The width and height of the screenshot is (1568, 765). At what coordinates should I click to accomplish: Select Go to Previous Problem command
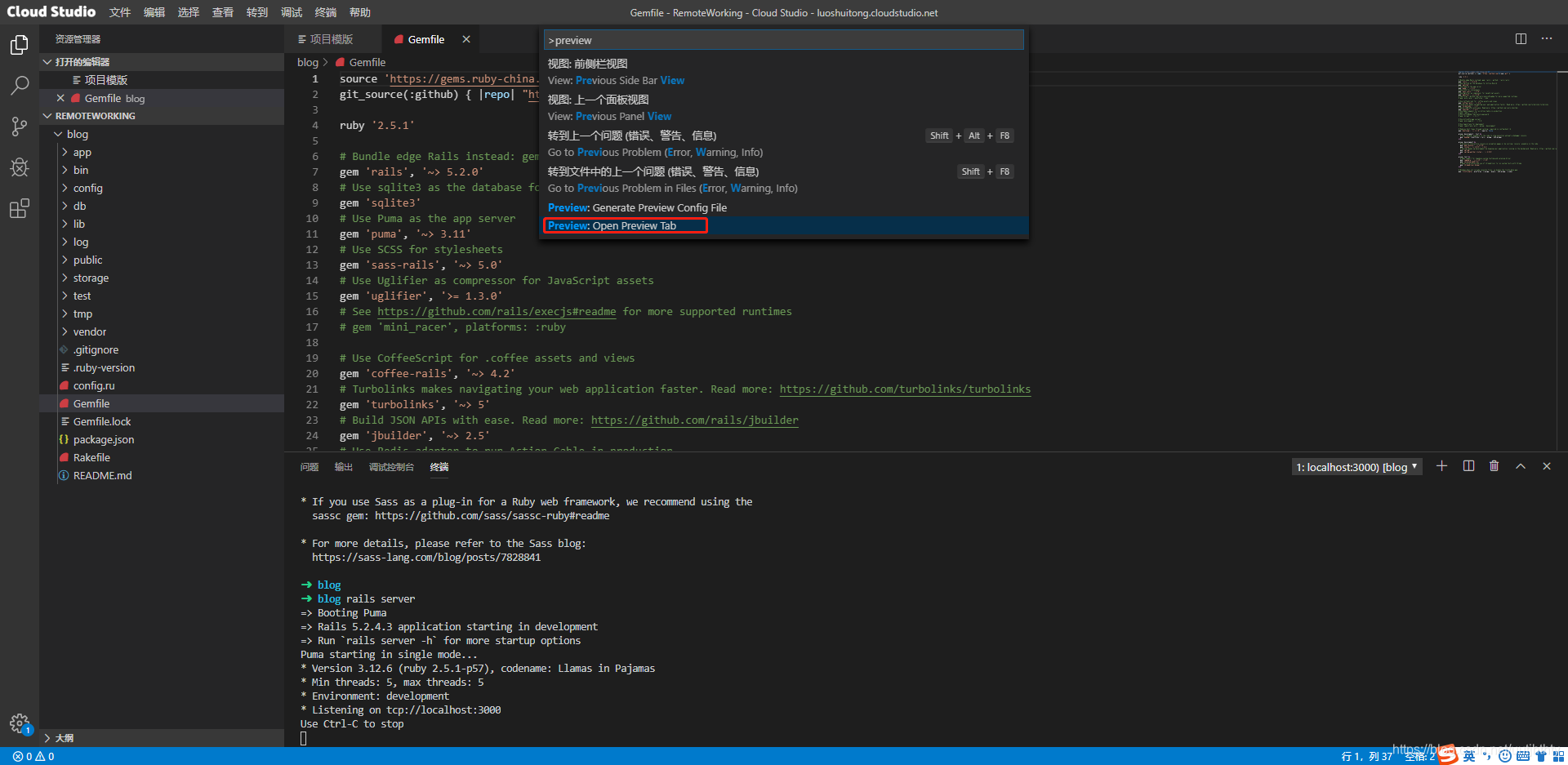784,144
